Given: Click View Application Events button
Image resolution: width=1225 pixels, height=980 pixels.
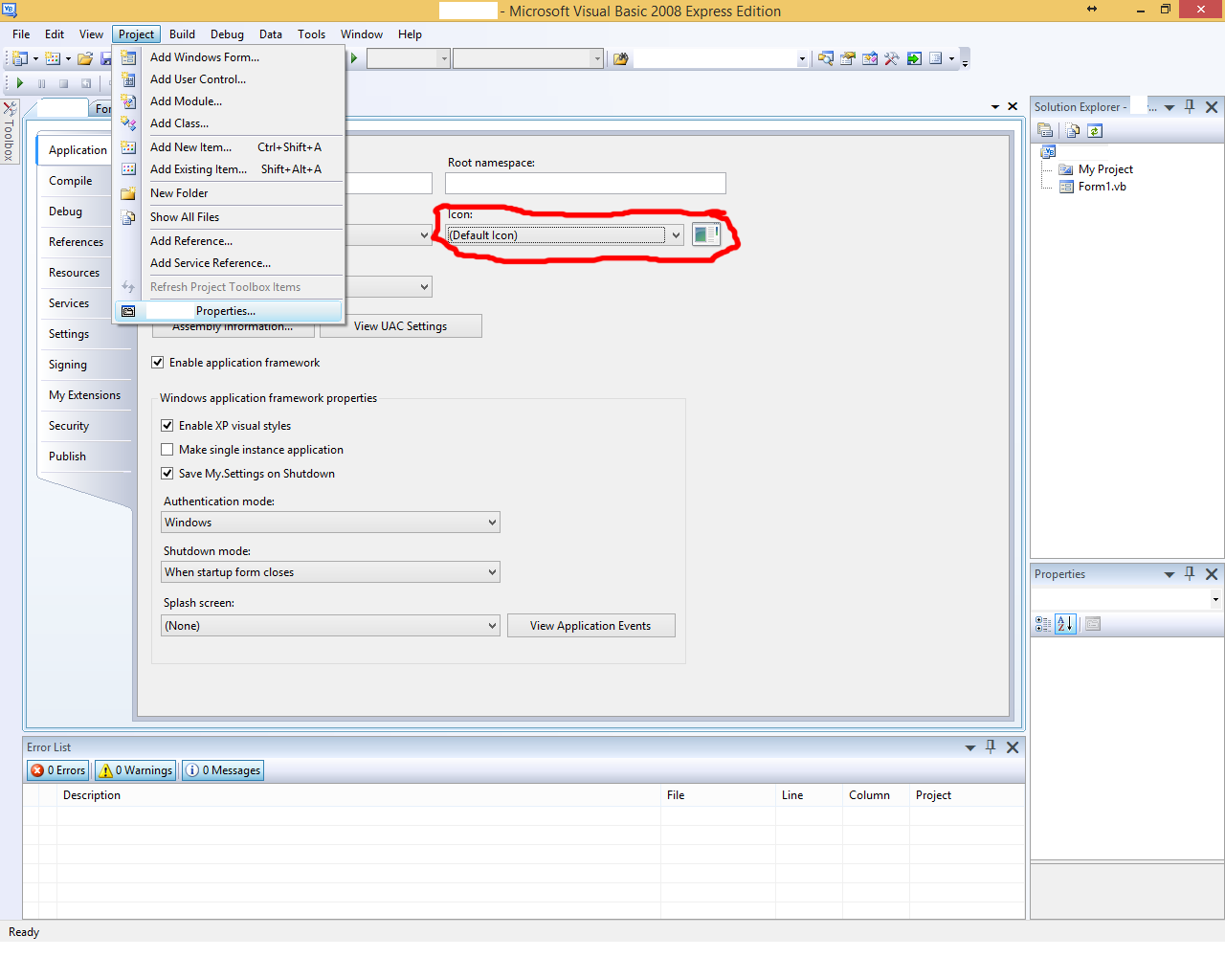Looking at the screenshot, I should point(590,626).
